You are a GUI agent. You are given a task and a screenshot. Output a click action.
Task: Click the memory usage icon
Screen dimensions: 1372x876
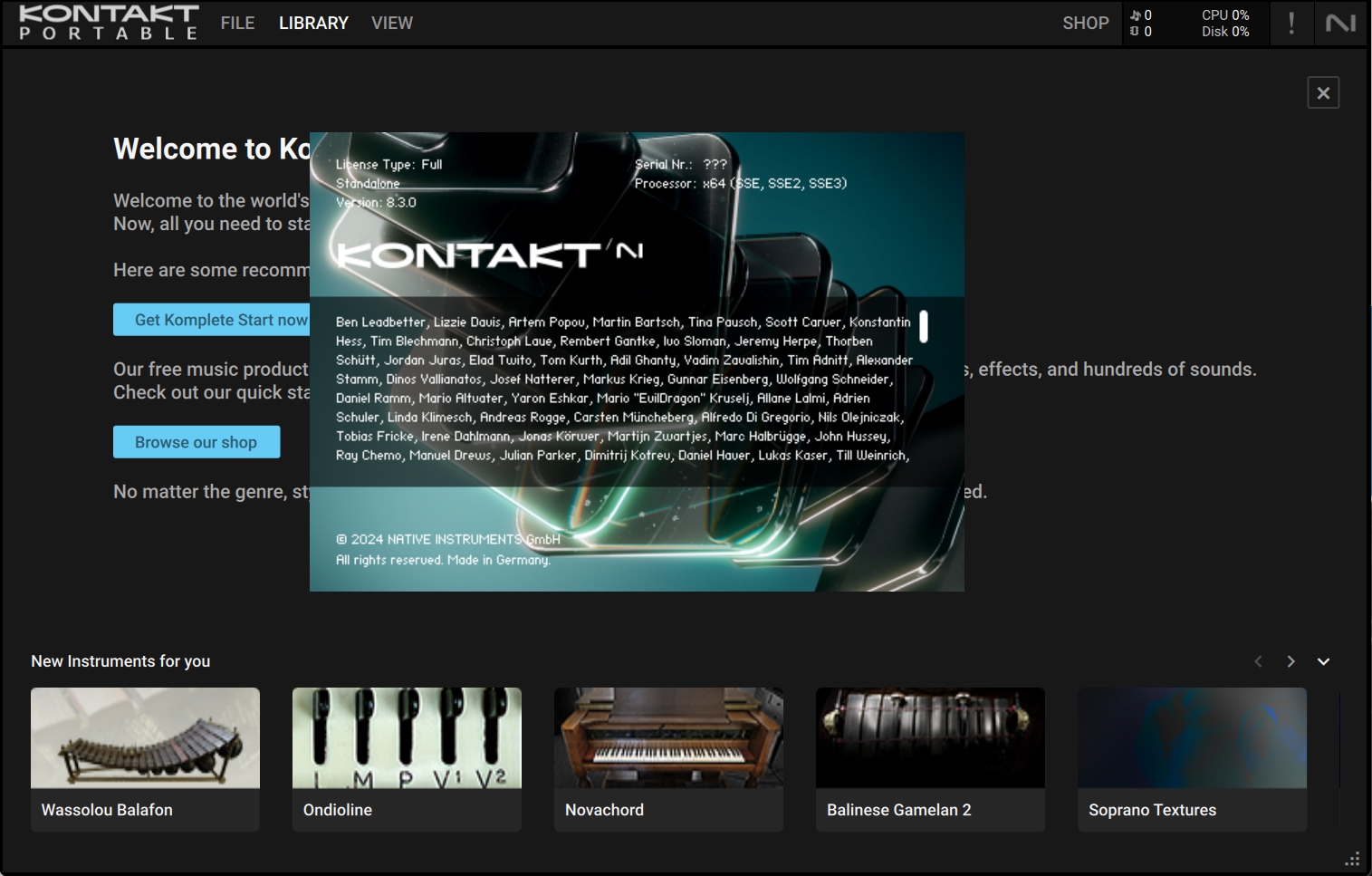[x=1135, y=32]
